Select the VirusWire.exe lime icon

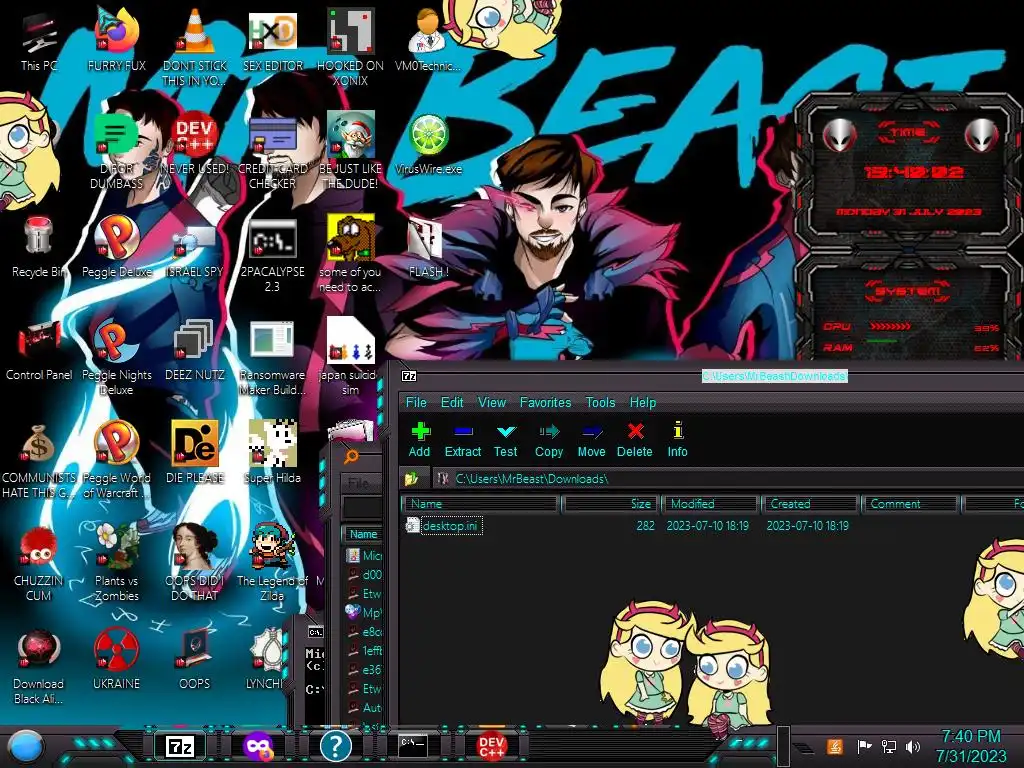(428, 144)
